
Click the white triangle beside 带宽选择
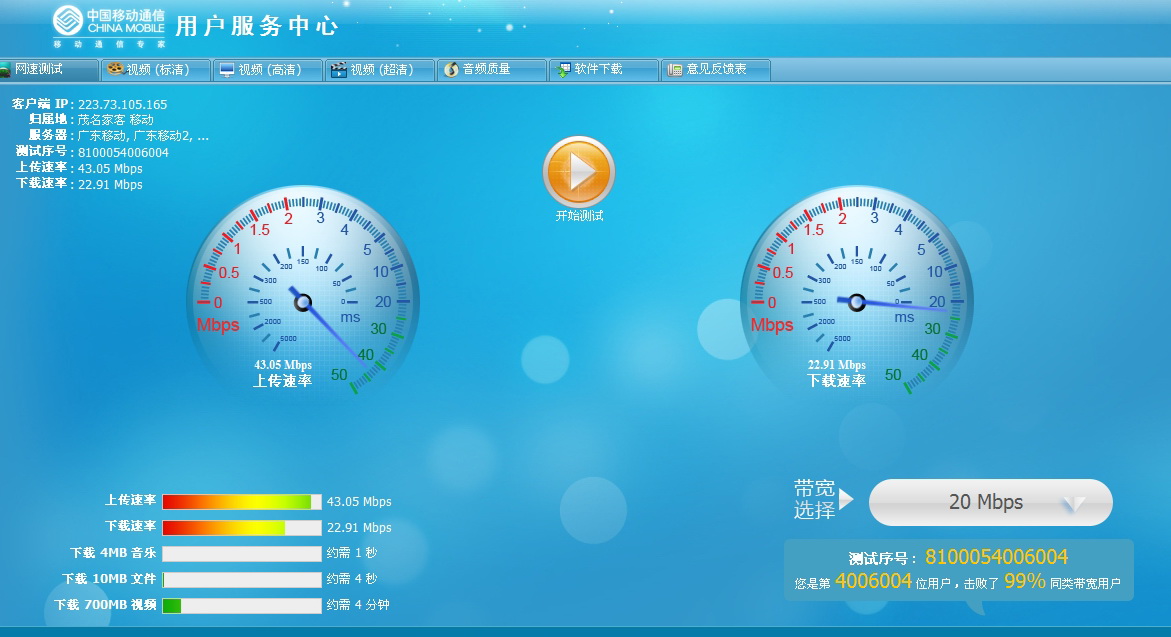(846, 498)
